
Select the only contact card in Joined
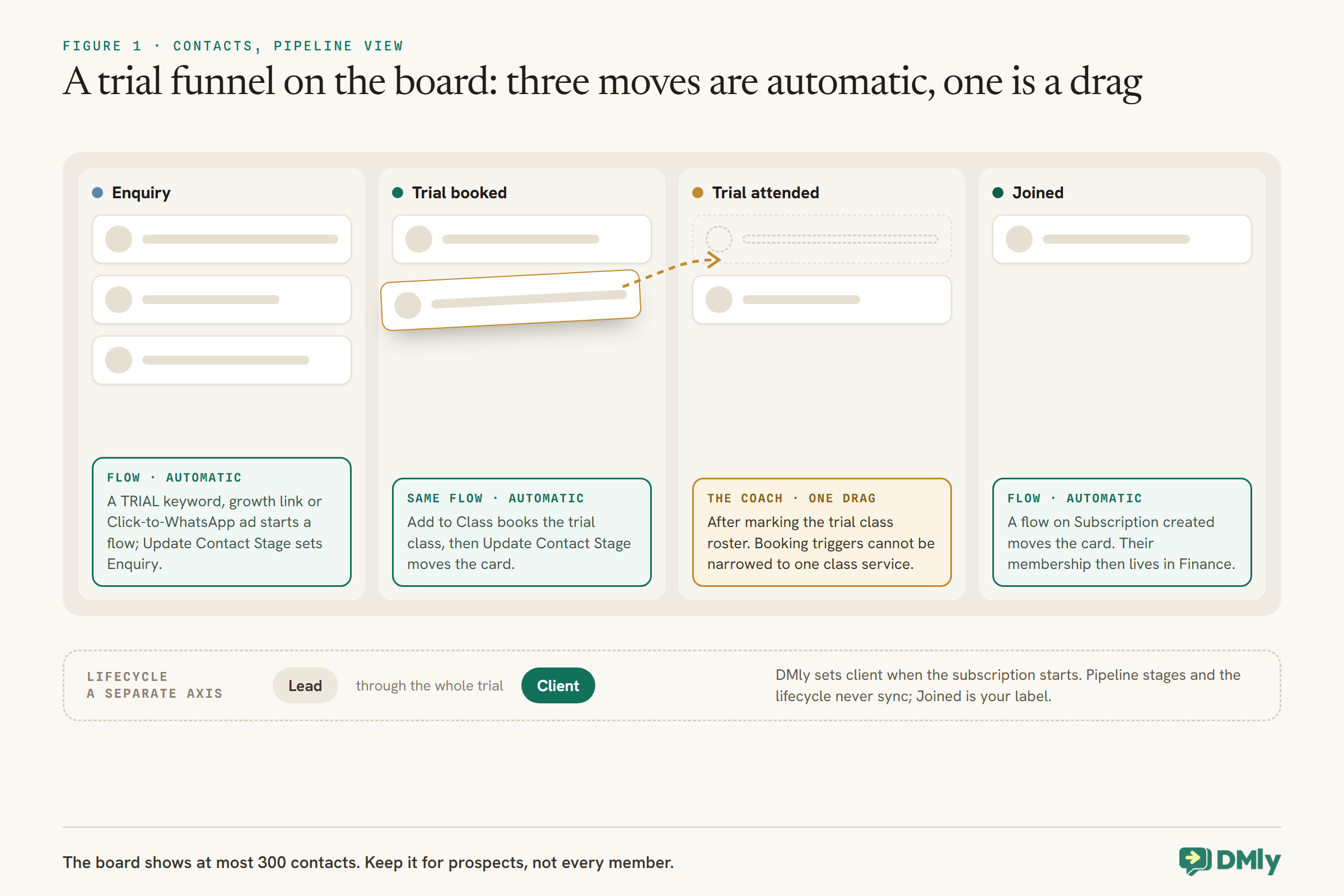pos(1122,239)
